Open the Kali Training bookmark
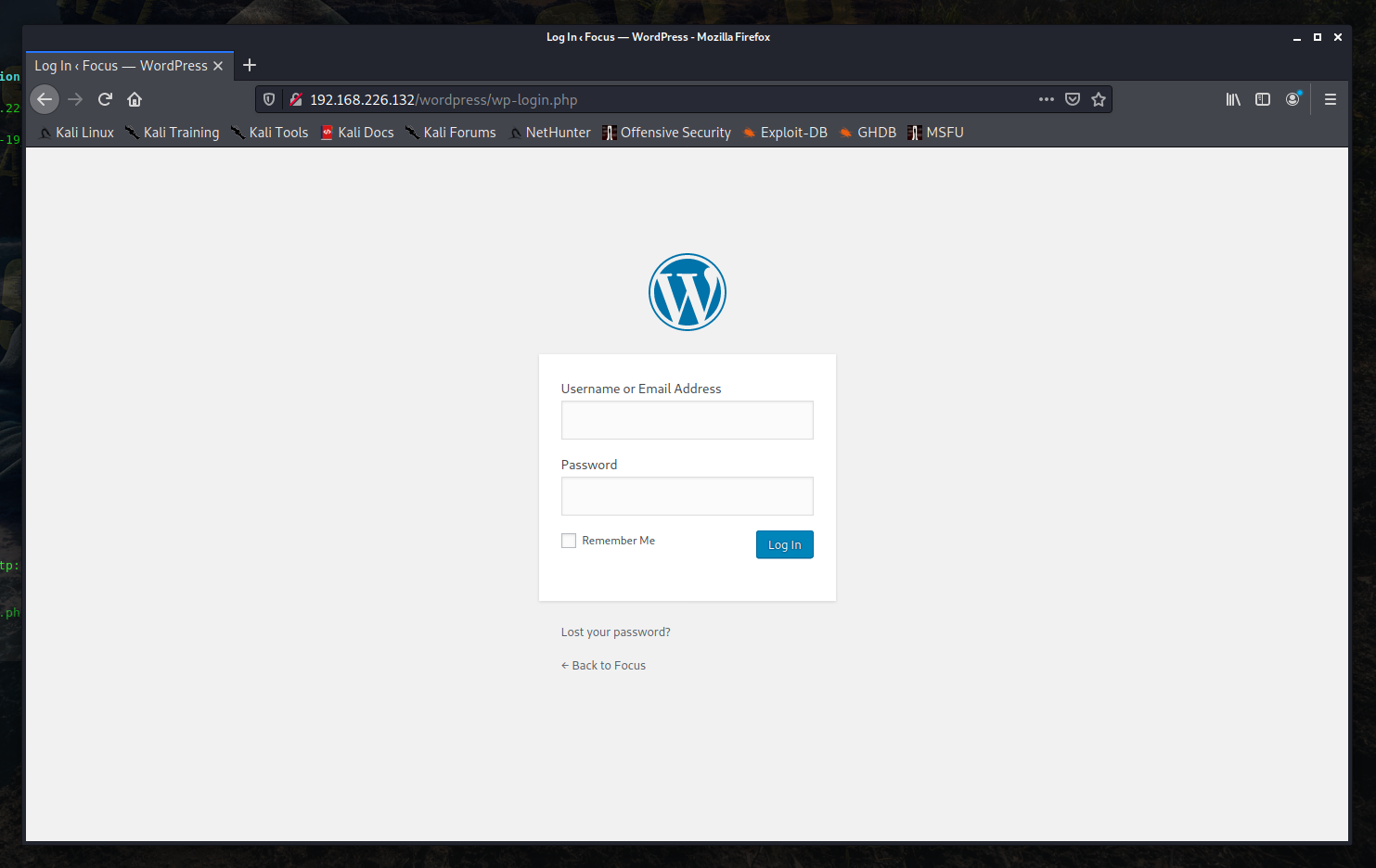This screenshot has width=1376, height=868. (173, 133)
